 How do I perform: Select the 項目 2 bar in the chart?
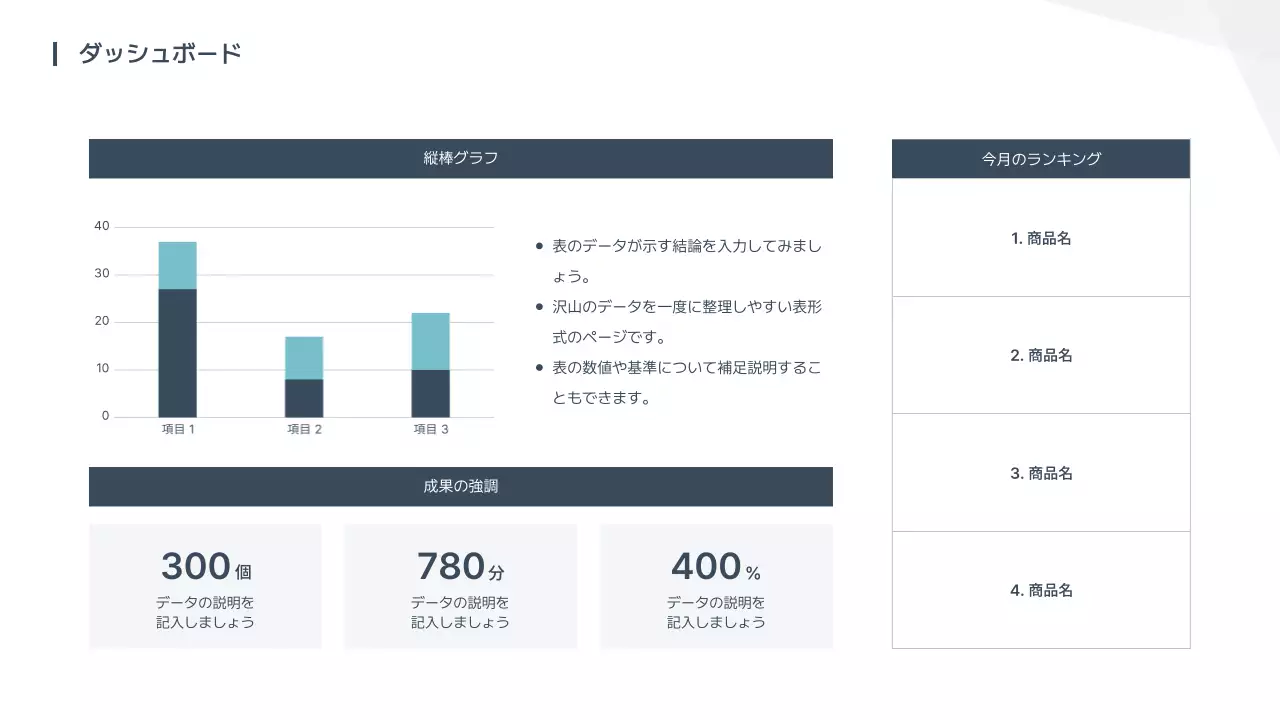pos(304,375)
